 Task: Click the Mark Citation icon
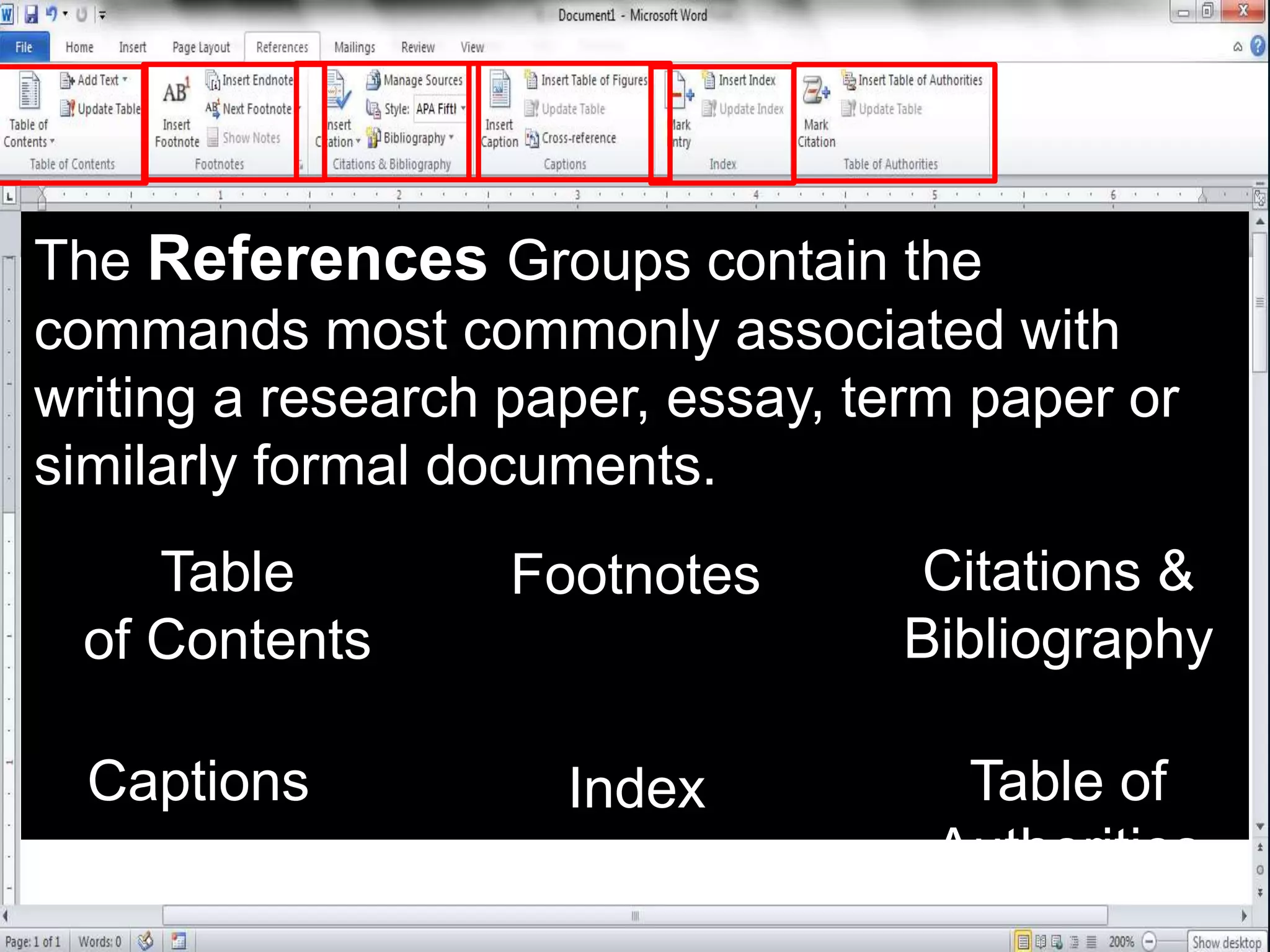816,90
